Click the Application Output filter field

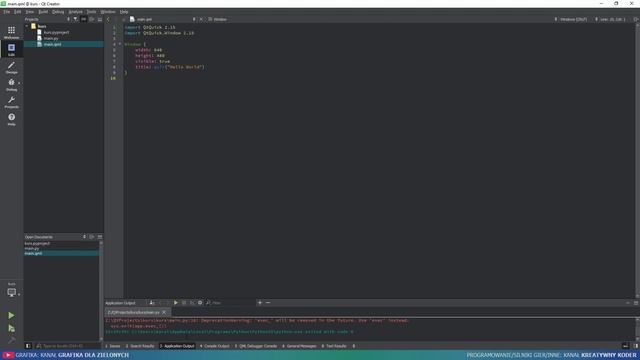coord(231,303)
